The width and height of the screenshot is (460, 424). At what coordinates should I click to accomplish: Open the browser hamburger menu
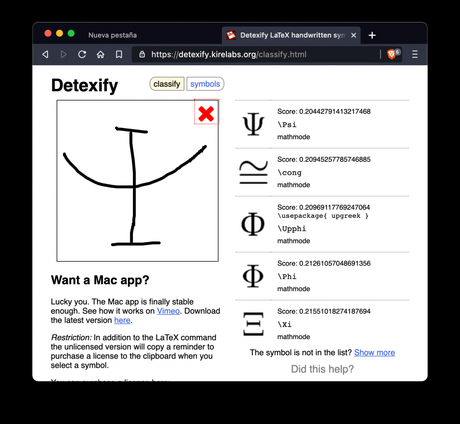click(x=415, y=54)
